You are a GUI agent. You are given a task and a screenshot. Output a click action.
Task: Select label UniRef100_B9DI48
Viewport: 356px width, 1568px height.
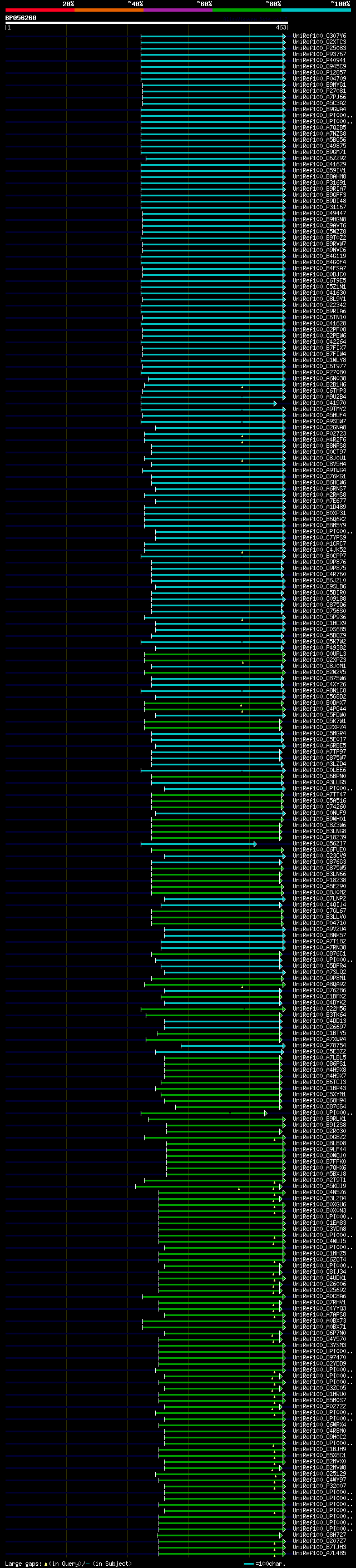(x=319, y=201)
